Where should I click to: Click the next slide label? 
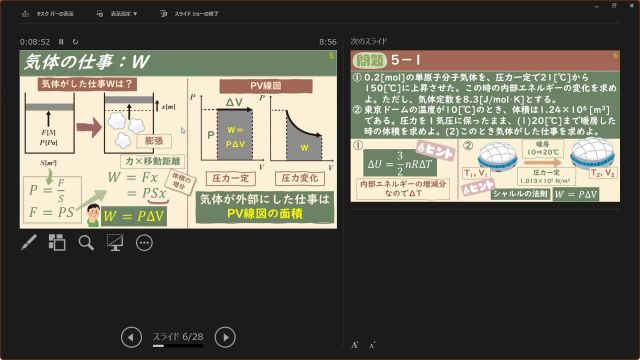click(369, 41)
